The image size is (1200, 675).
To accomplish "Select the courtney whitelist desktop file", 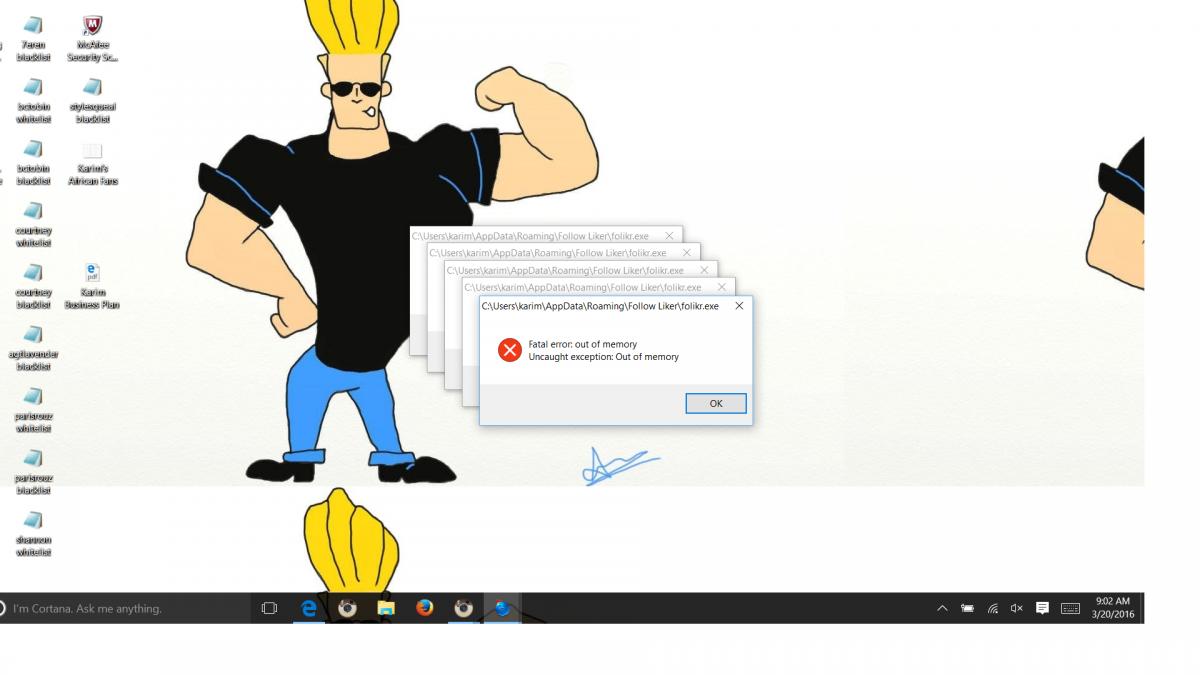I will [x=33, y=225].
